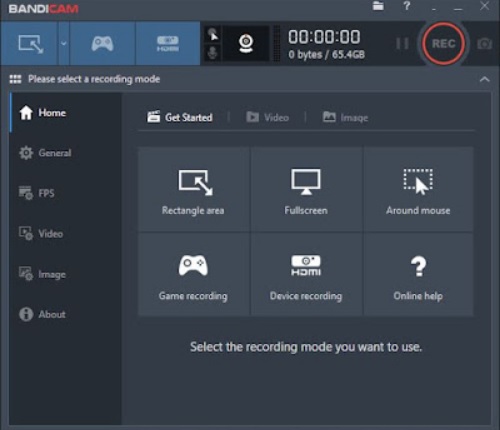Select screen recording mode in top toolbar

30,44
